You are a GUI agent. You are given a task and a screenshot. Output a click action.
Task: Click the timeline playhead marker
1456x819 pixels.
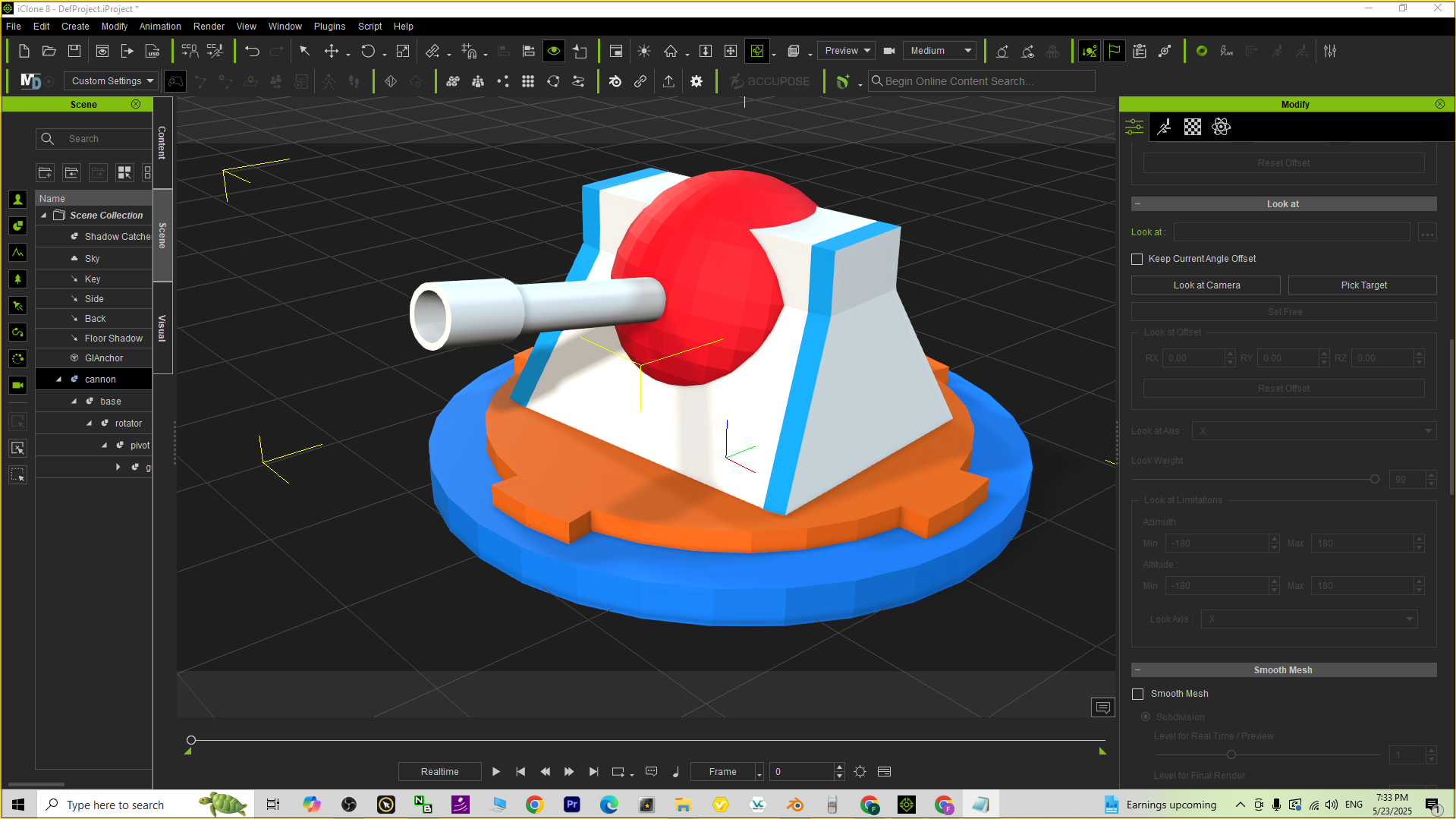point(191,740)
